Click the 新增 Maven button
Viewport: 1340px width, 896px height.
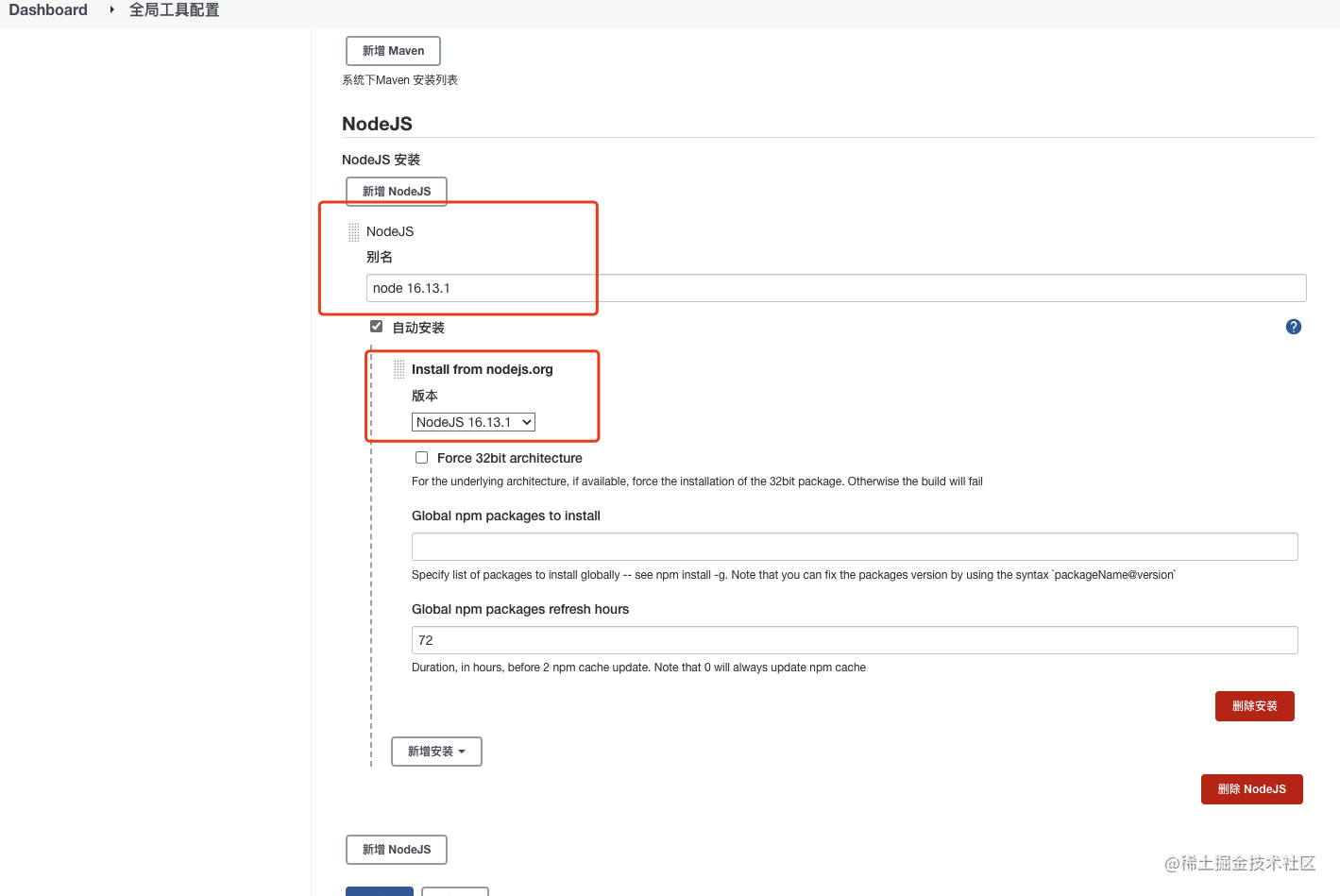click(x=393, y=50)
